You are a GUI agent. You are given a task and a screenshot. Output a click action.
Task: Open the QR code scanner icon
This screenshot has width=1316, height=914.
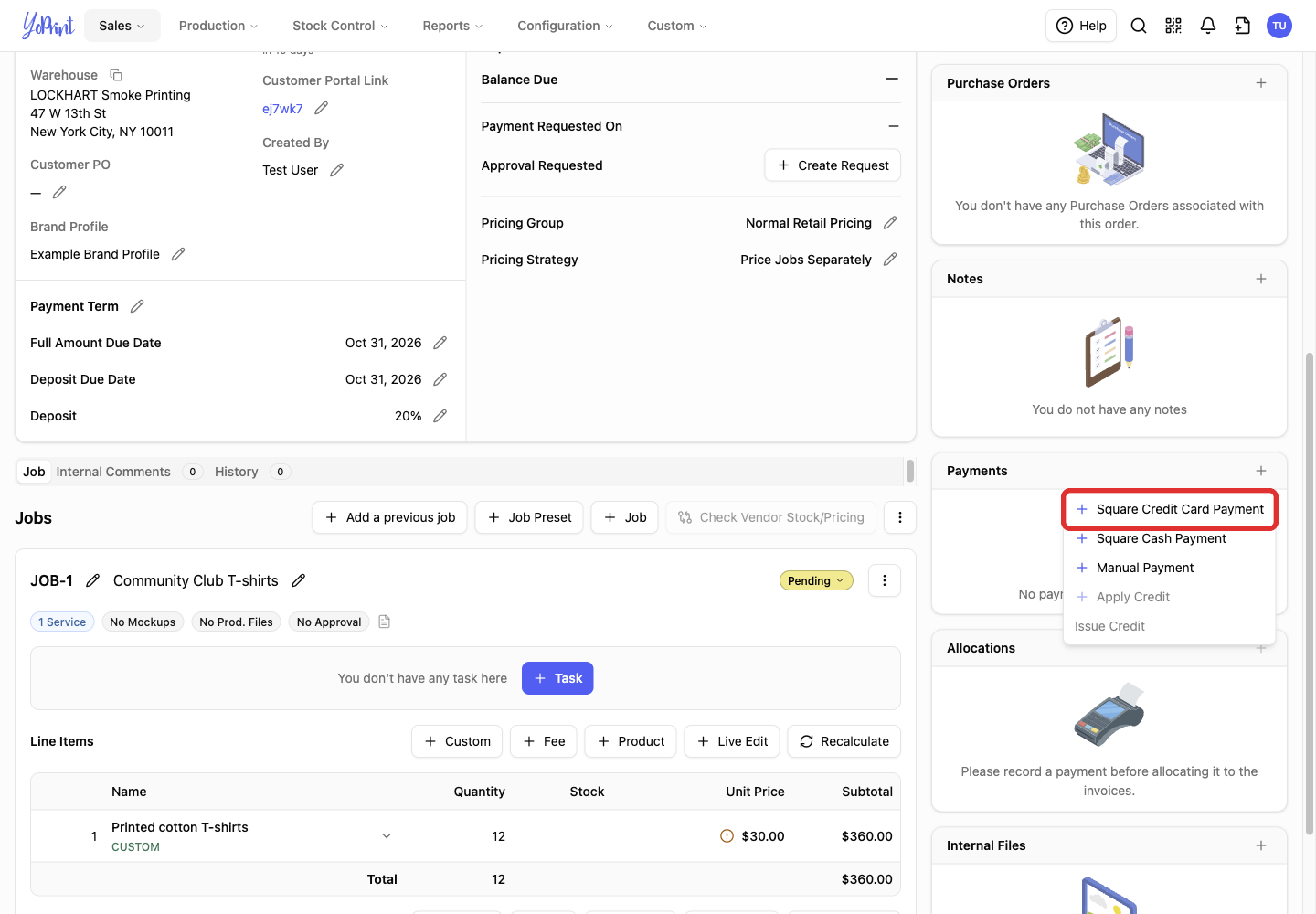point(1173,26)
